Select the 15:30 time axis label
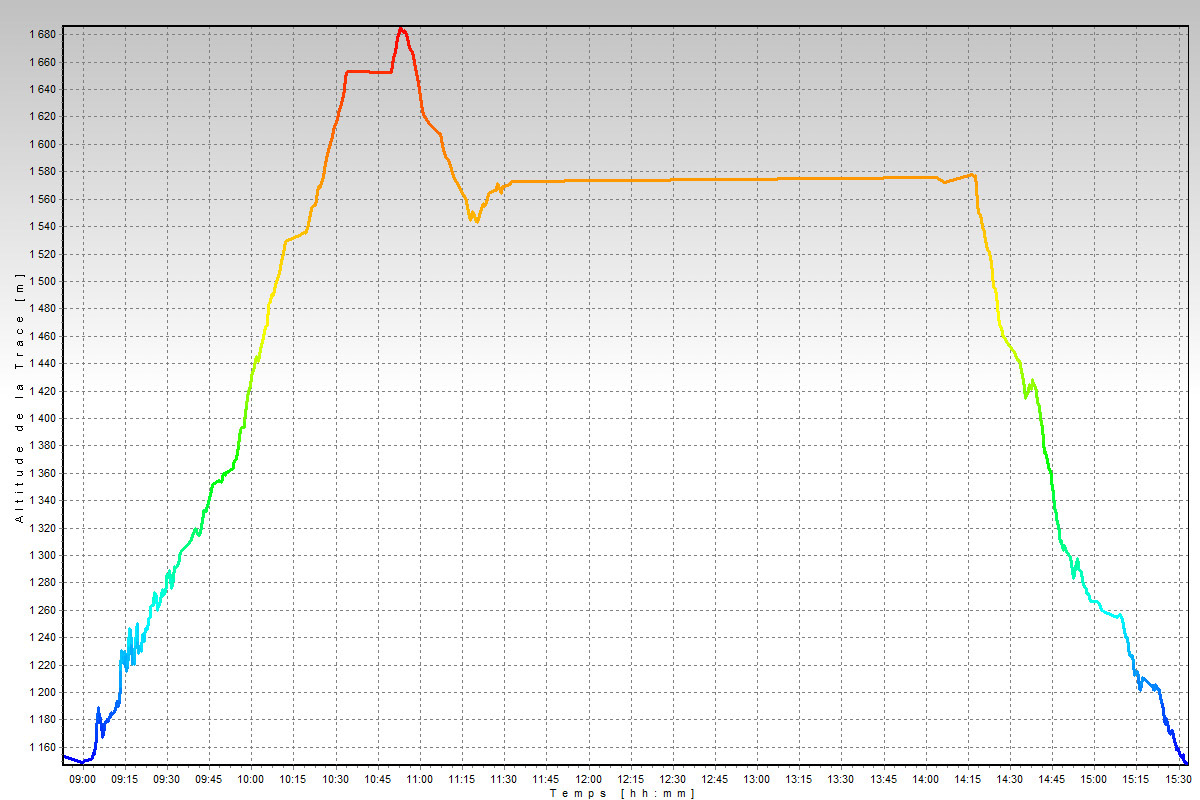Image resolution: width=1200 pixels, height=800 pixels. pyautogui.click(x=1178, y=779)
